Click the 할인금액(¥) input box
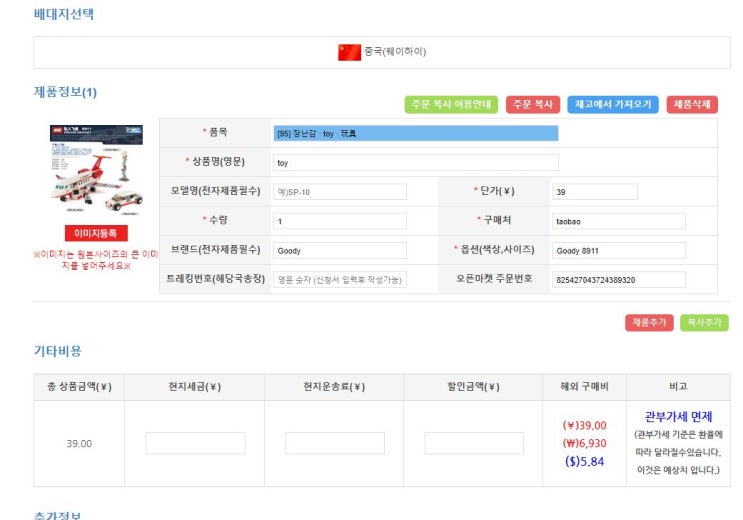 [474, 443]
